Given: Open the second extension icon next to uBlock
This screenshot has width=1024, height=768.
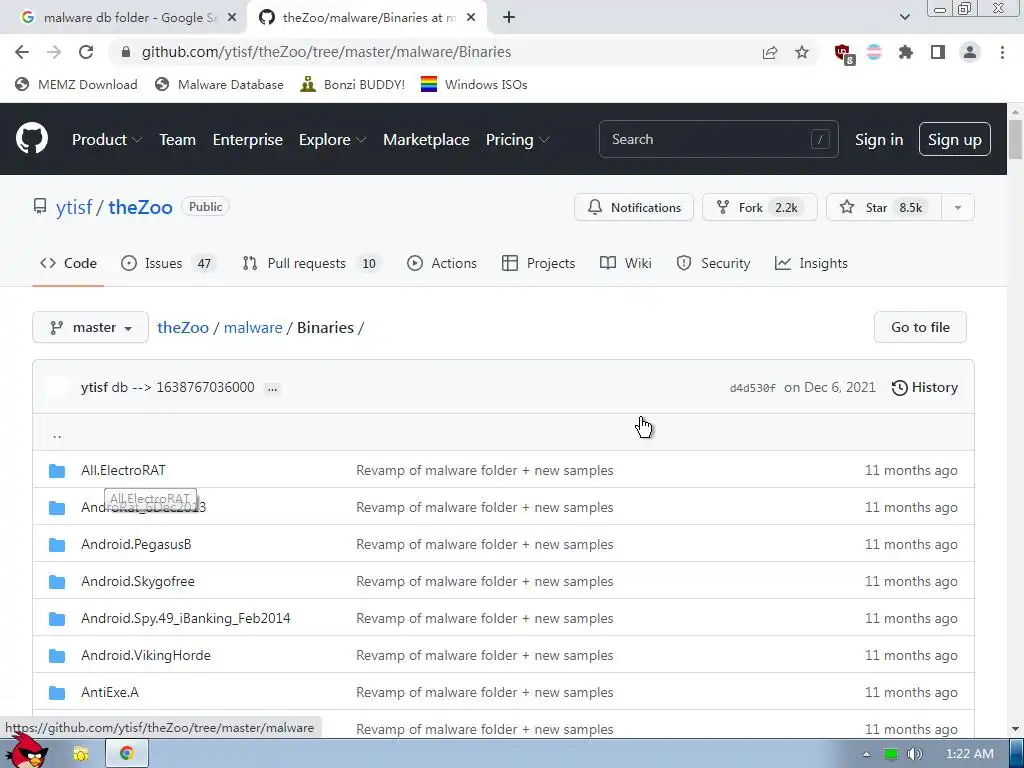Looking at the screenshot, I should pos(874,52).
